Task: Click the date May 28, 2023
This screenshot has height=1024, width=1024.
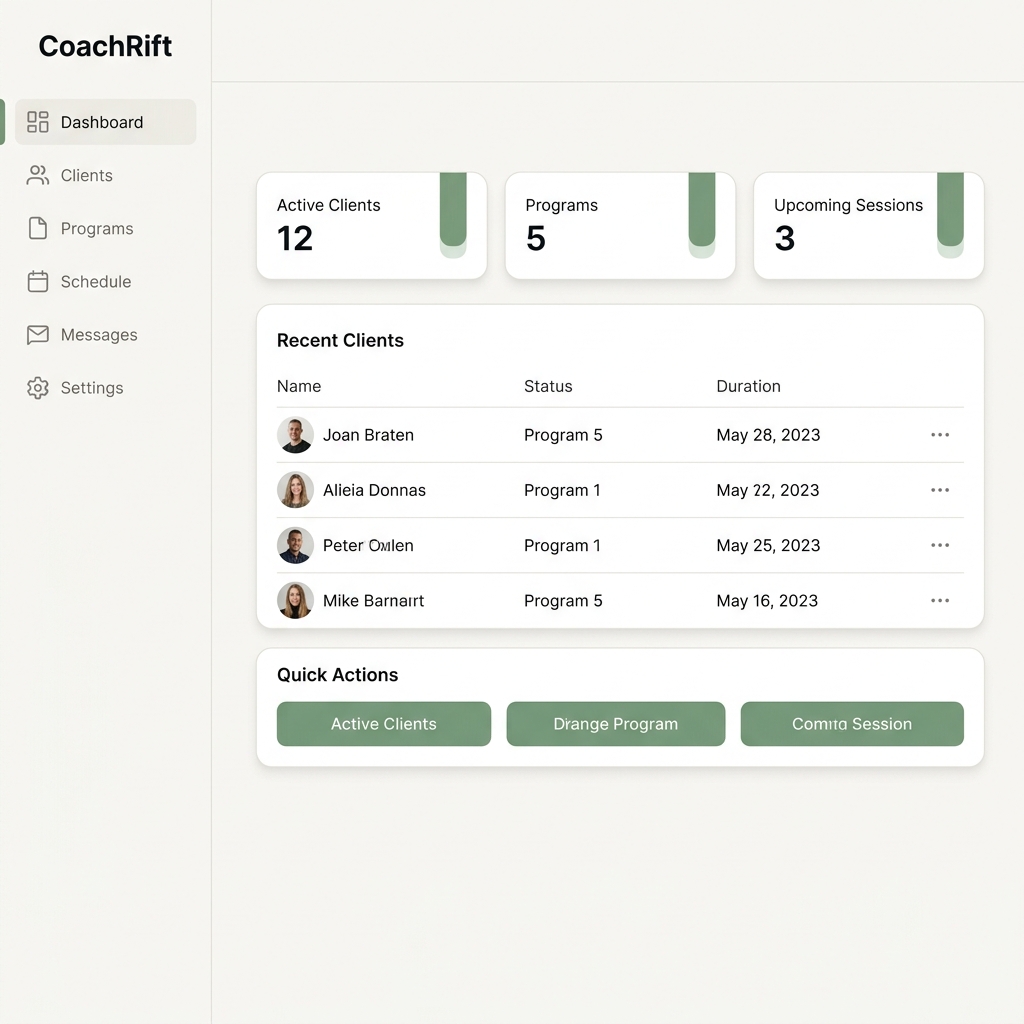Action: [x=768, y=435]
